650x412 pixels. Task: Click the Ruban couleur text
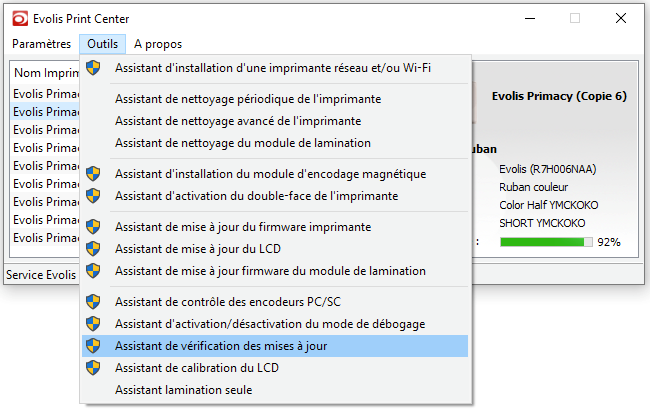point(534,187)
